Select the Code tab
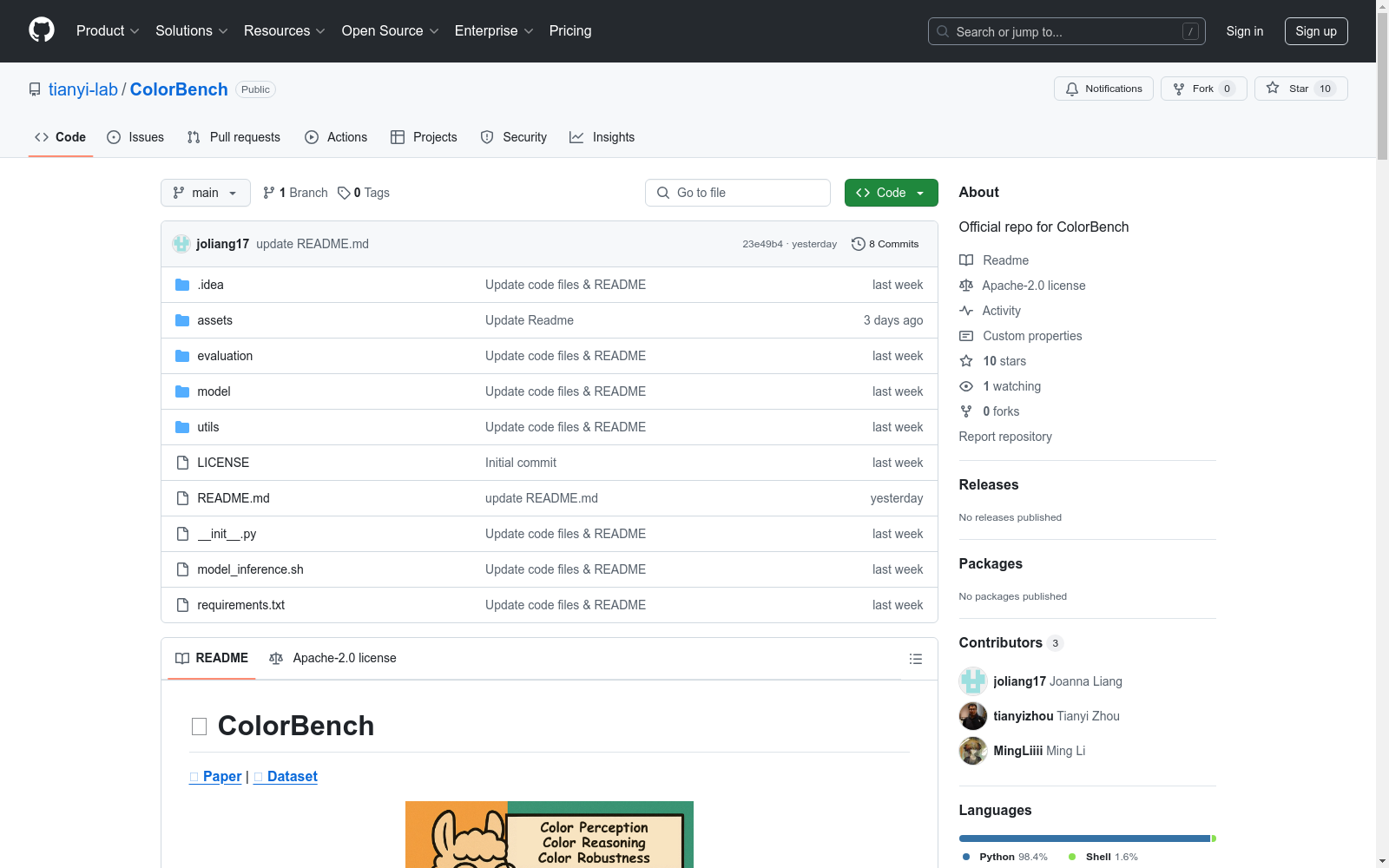The image size is (1389, 868). (61, 137)
